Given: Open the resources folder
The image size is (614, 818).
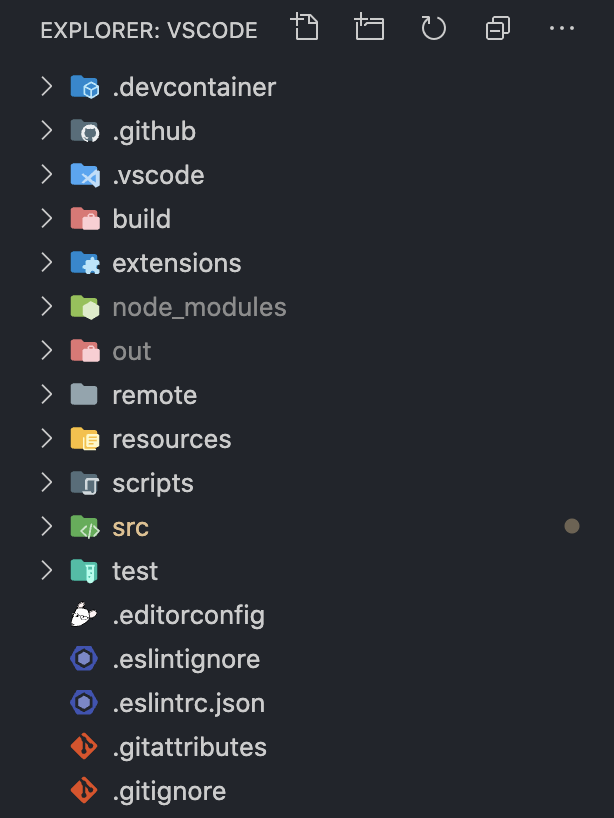Looking at the screenshot, I should point(172,438).
